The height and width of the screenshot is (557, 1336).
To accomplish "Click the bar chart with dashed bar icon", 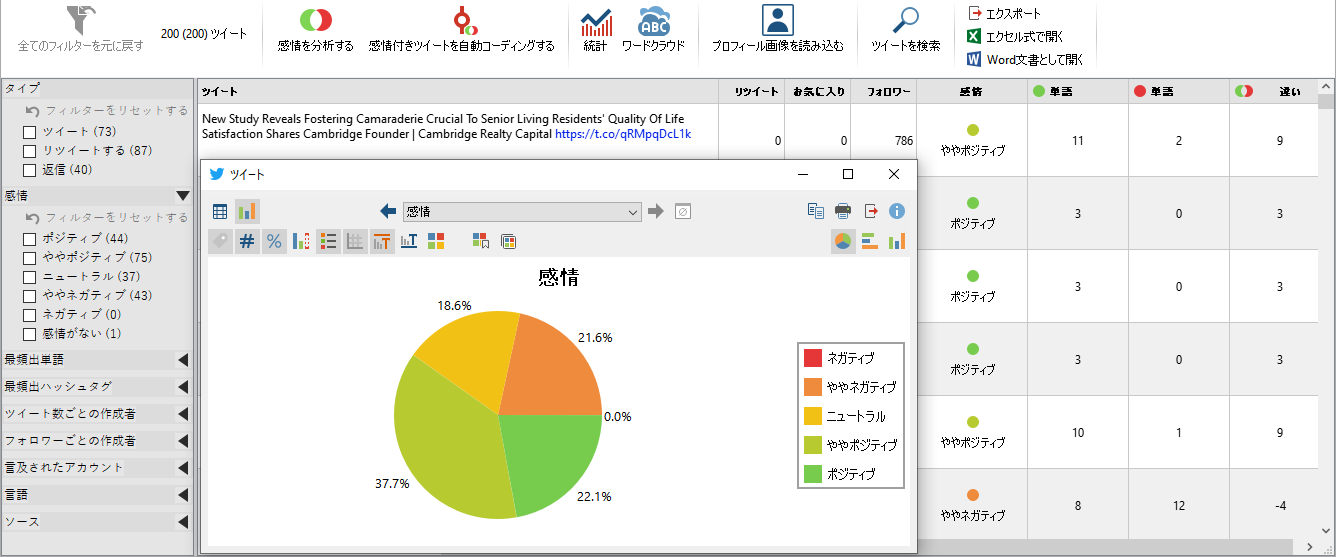I will point(301,241).
